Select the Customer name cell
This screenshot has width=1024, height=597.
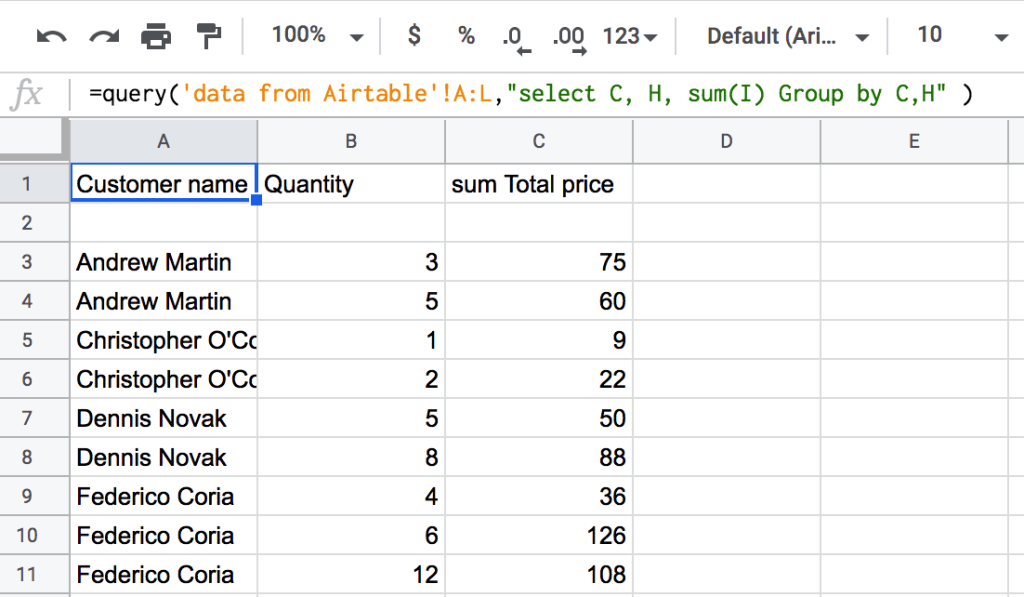163,184
